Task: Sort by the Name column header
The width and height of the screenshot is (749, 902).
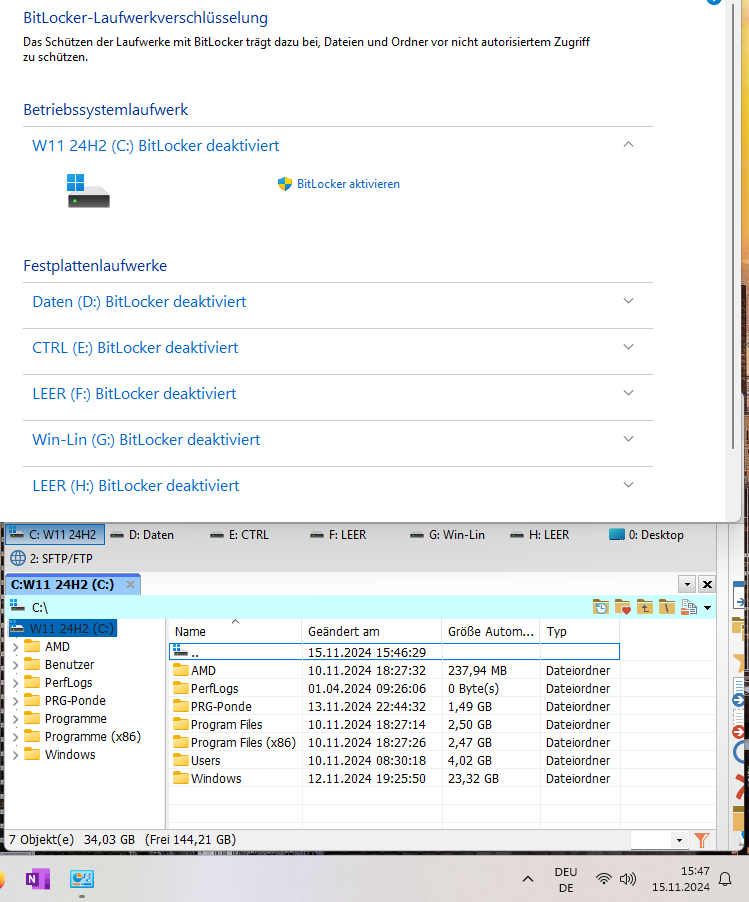Action: click(x=235, y=631)
